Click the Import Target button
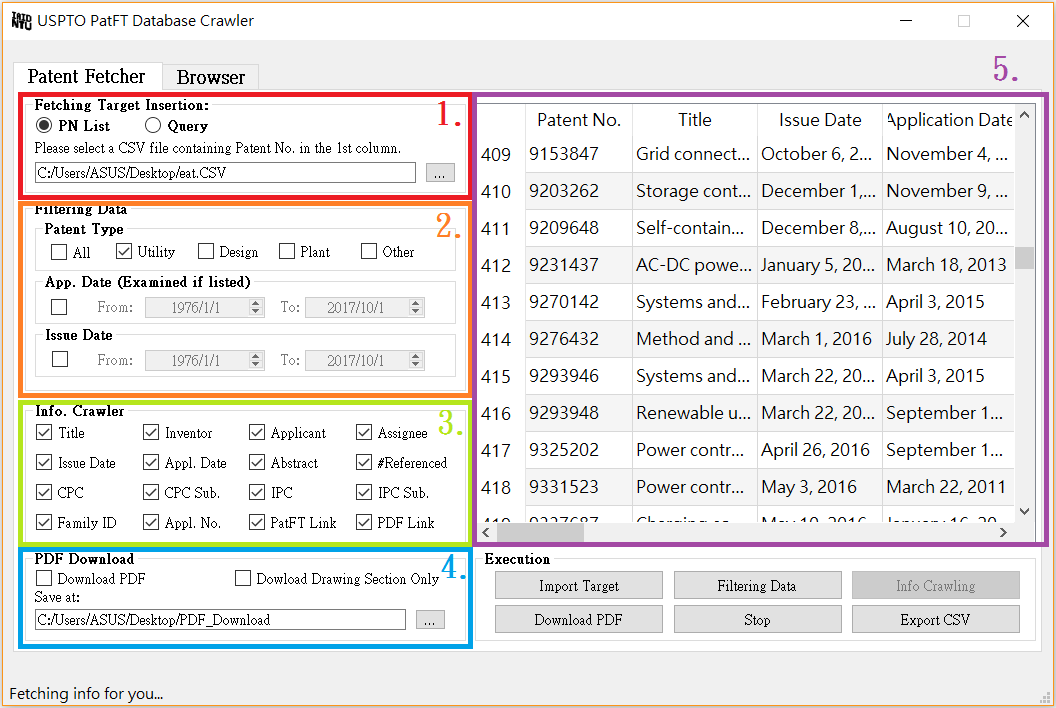The height and width of the screenshot is (708, 1056). click(579, 585)
